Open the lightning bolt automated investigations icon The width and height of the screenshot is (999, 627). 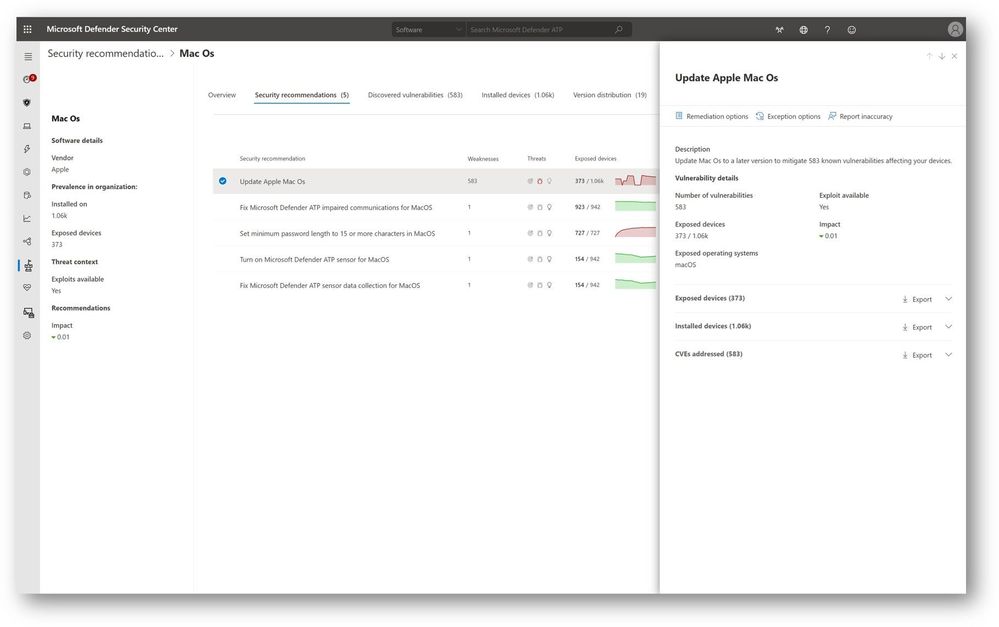[27, 149]
